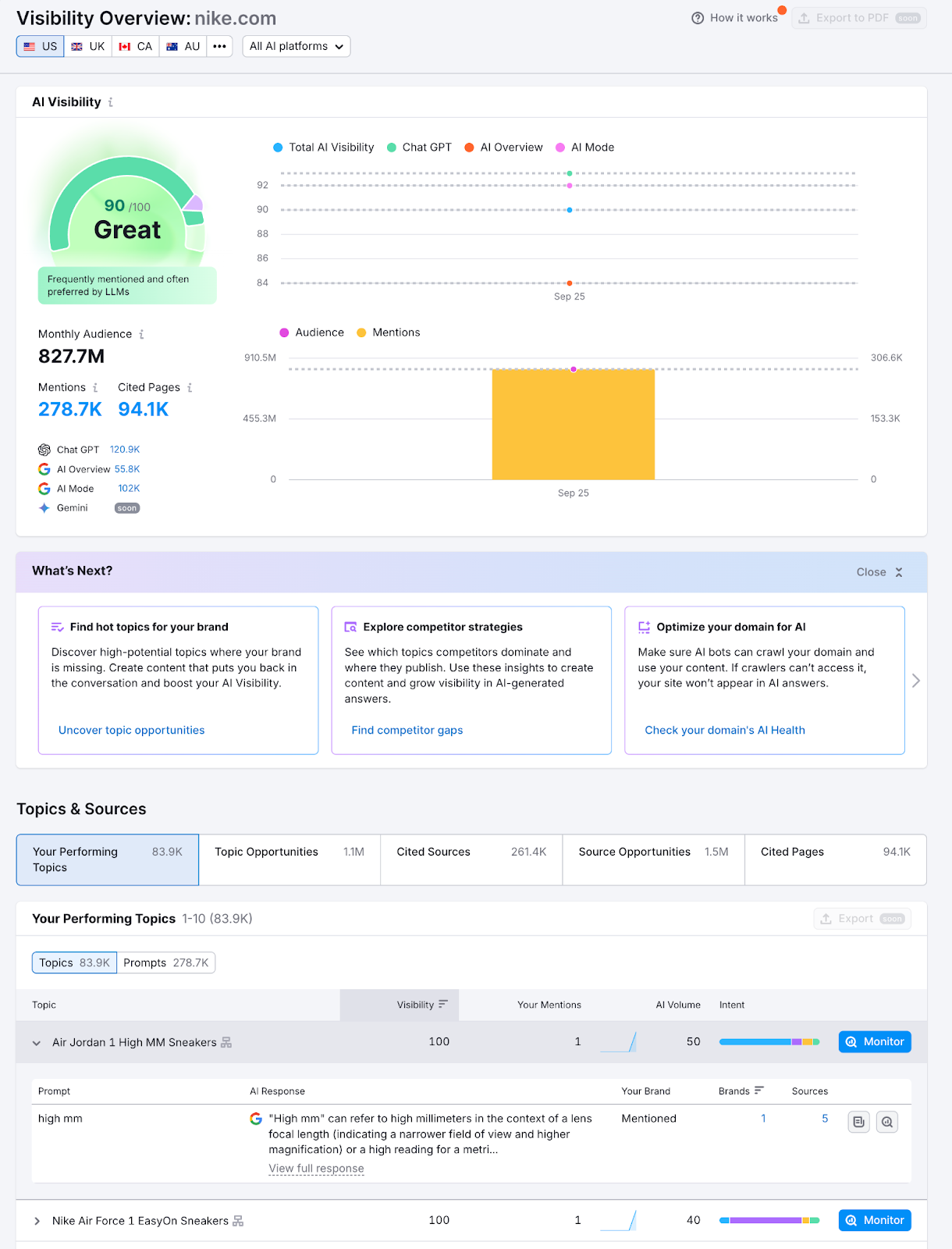Click Check your domain's AI Health link

725,730
